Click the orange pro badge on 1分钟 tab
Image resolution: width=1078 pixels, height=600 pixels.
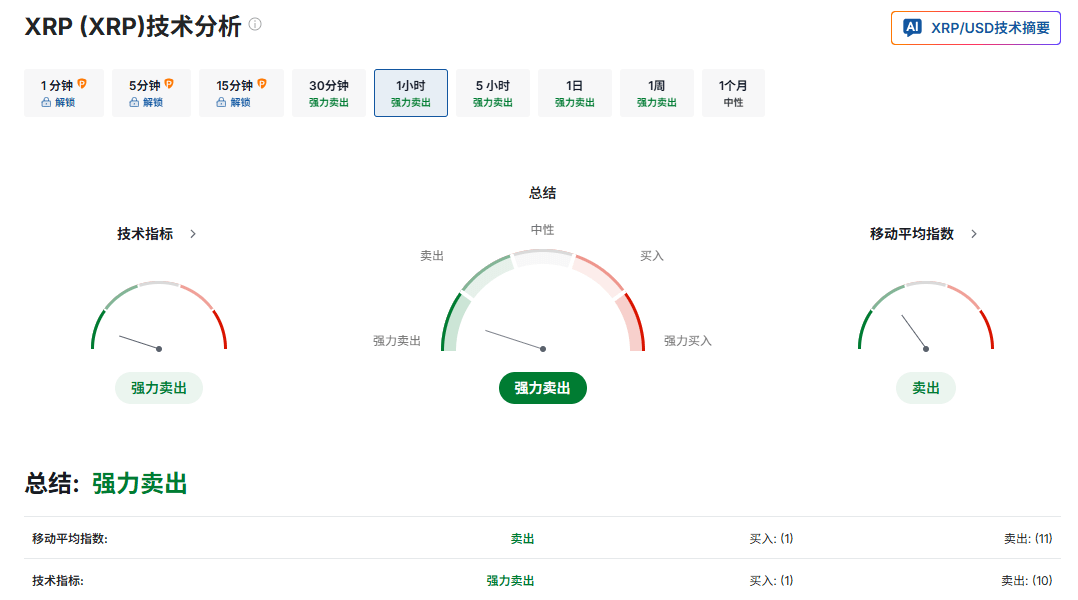pos(82,84)
